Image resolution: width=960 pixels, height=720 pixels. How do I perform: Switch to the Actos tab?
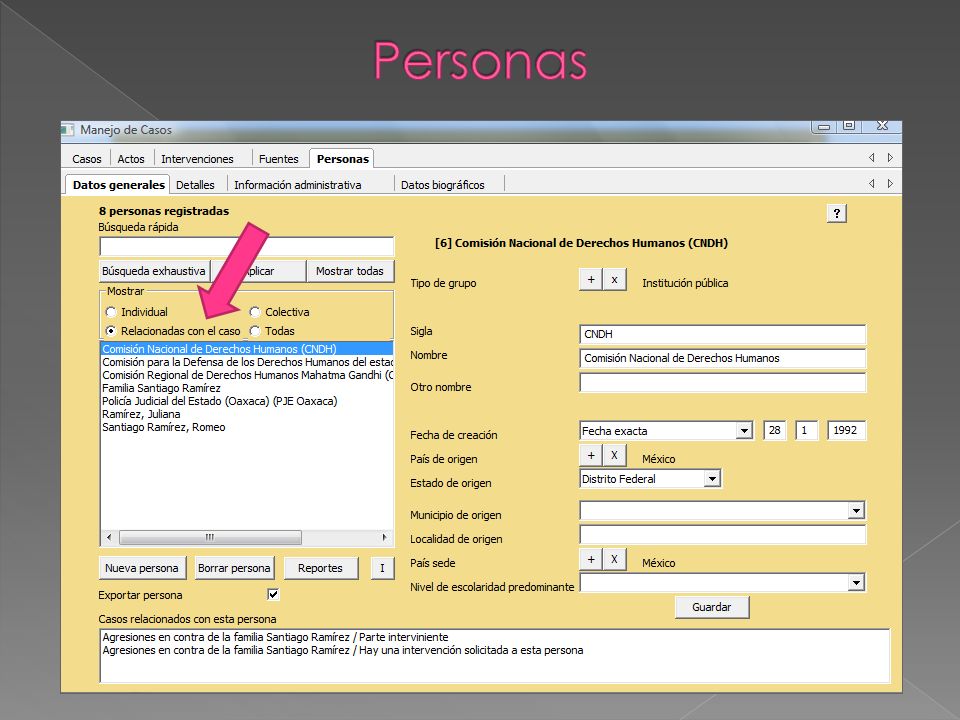(x=131, y=159)
